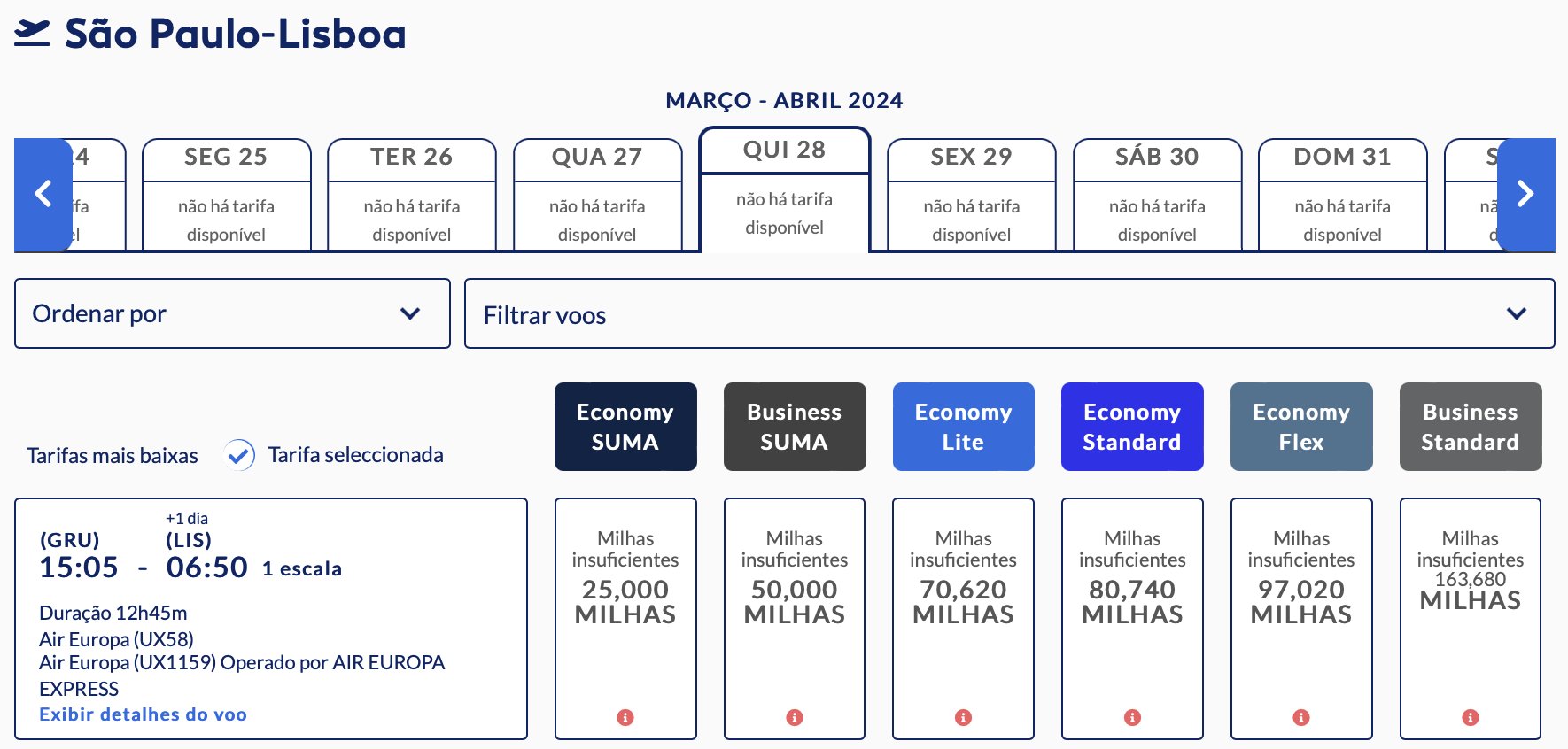Click the previous dates arrow

point(43,195)
